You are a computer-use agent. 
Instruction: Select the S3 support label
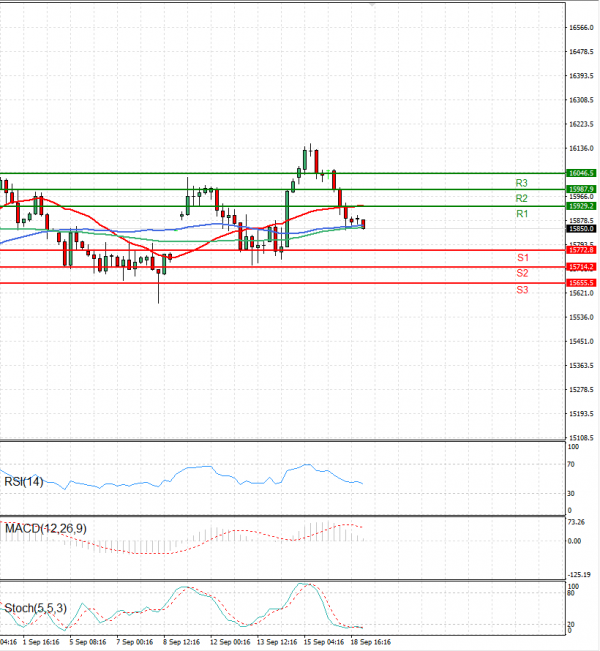(x=522, y=290)
